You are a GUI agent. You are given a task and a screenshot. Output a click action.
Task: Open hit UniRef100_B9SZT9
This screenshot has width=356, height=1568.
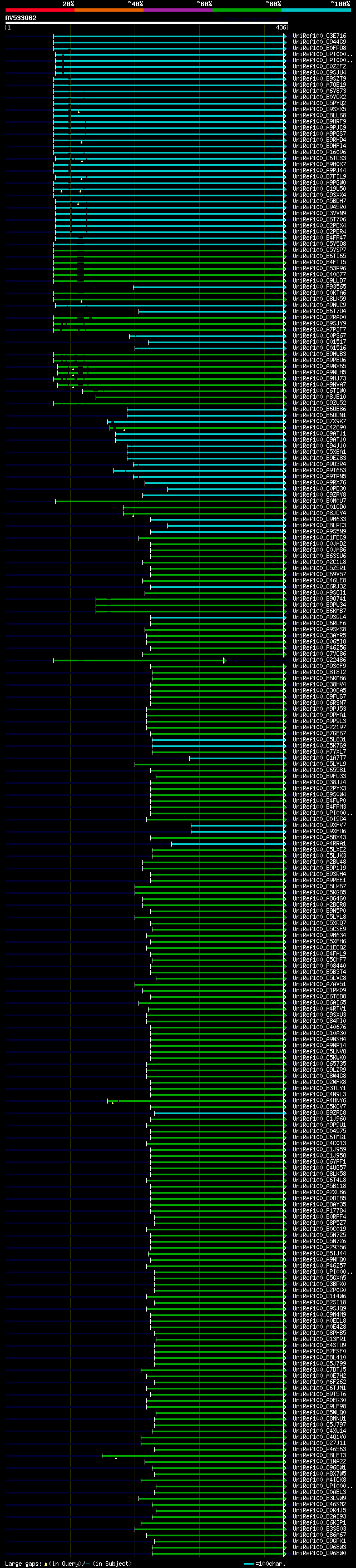coord(319,78)
